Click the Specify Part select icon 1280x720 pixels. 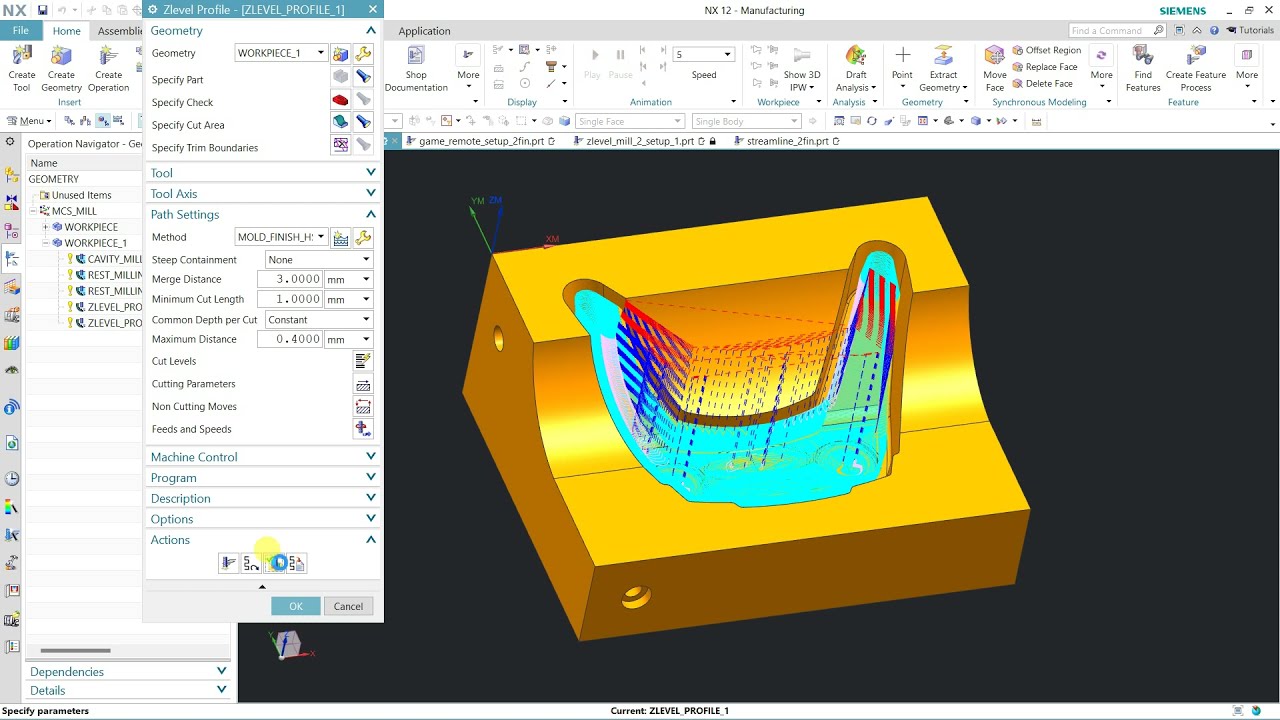click(x=340, y=76)
